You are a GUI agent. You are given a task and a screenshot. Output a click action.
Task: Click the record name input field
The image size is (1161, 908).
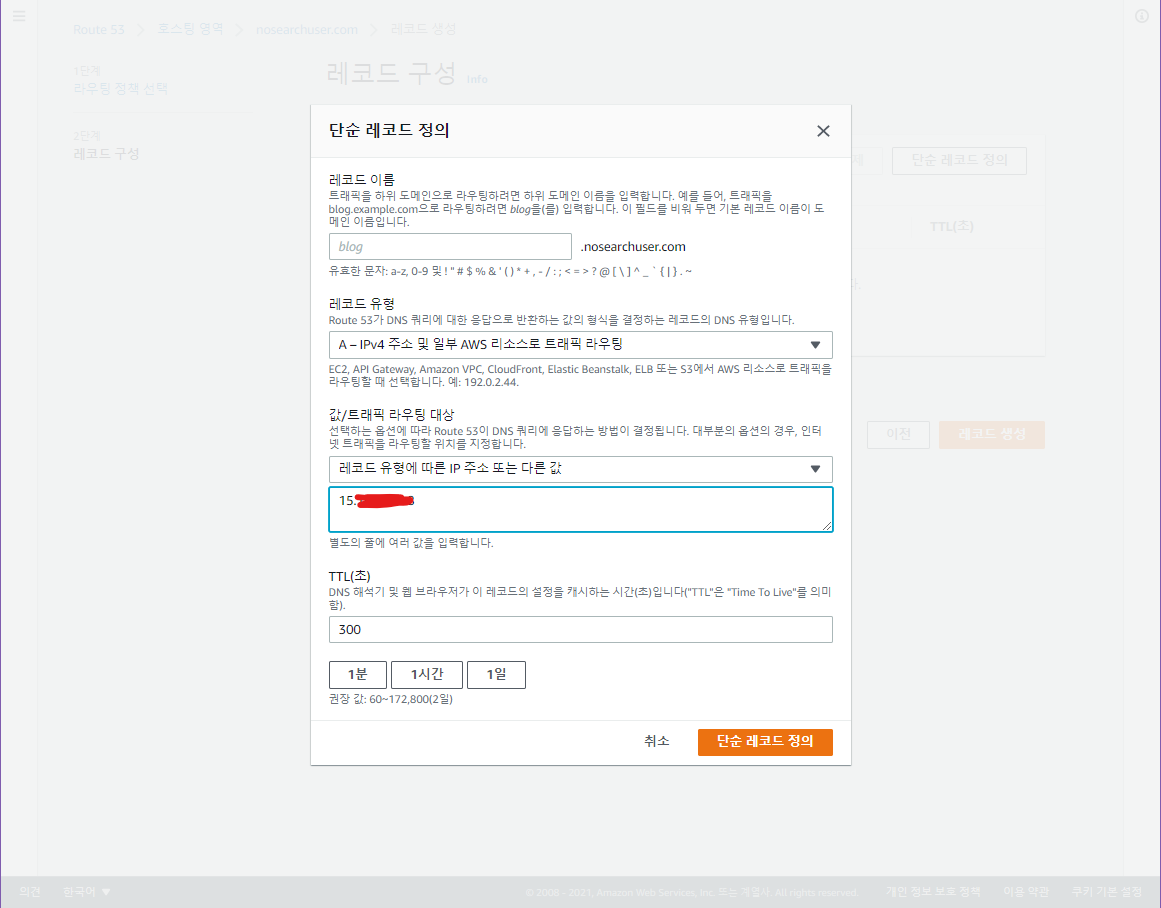pyautogui.click(x=450, y=247)
